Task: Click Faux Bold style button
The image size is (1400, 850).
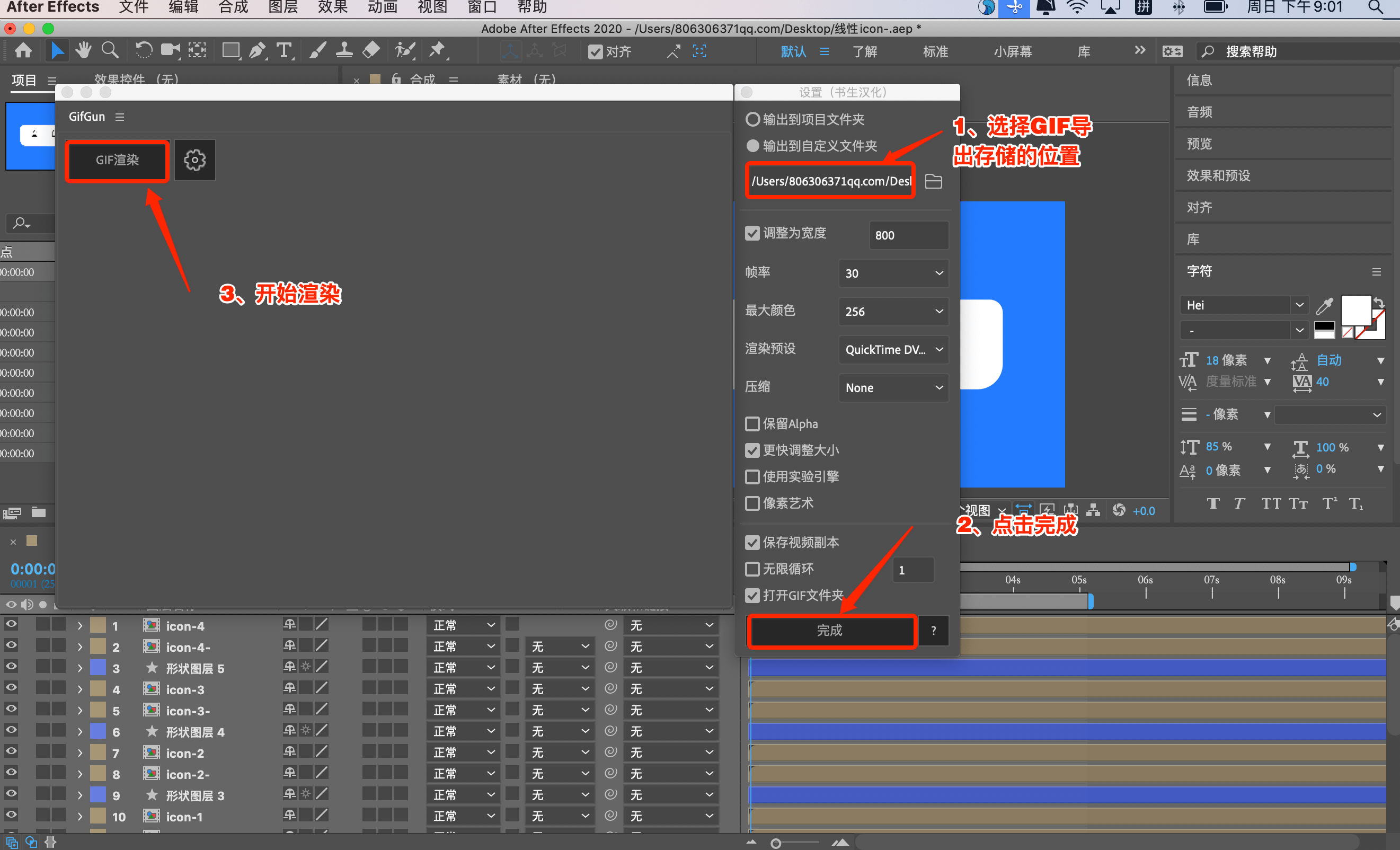Action: pos(1213,503)
